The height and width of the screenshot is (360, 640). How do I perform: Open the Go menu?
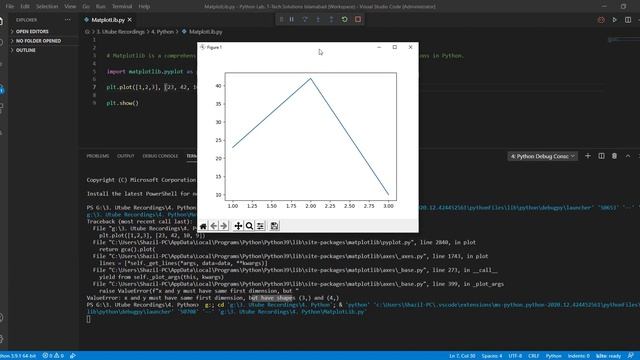tap(86, 7)
